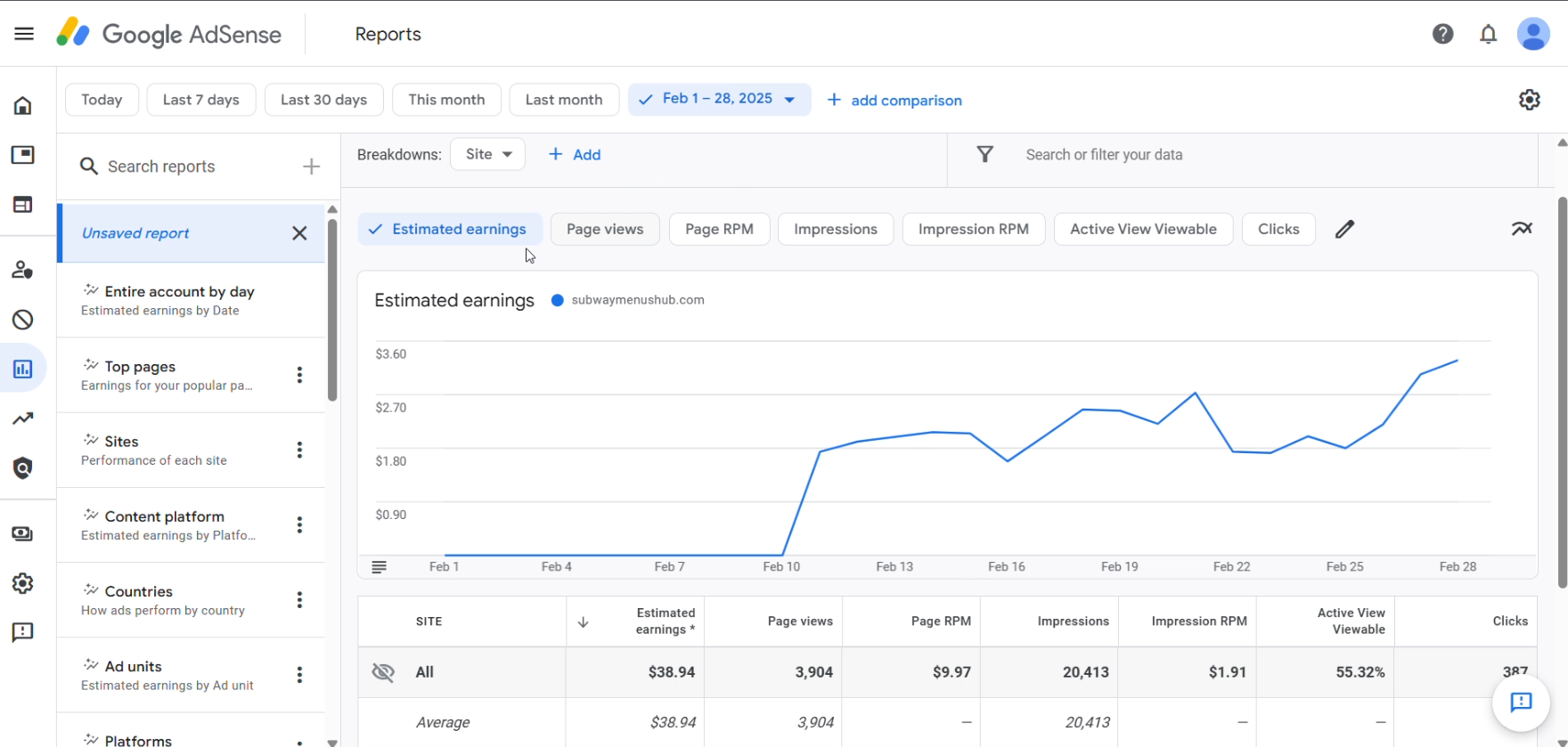1568x747 pixels.
Task: Toggle the Page views metric chip
Action: pyautogui.click(x=605, y=230)
